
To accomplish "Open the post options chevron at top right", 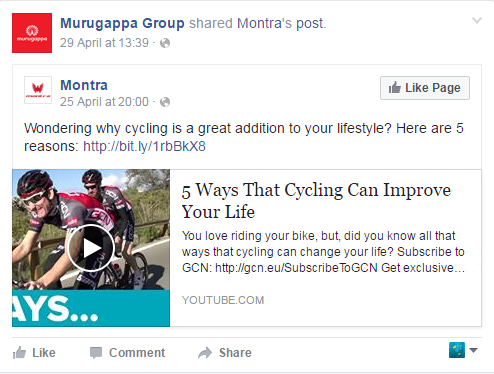I will [477, 21].
